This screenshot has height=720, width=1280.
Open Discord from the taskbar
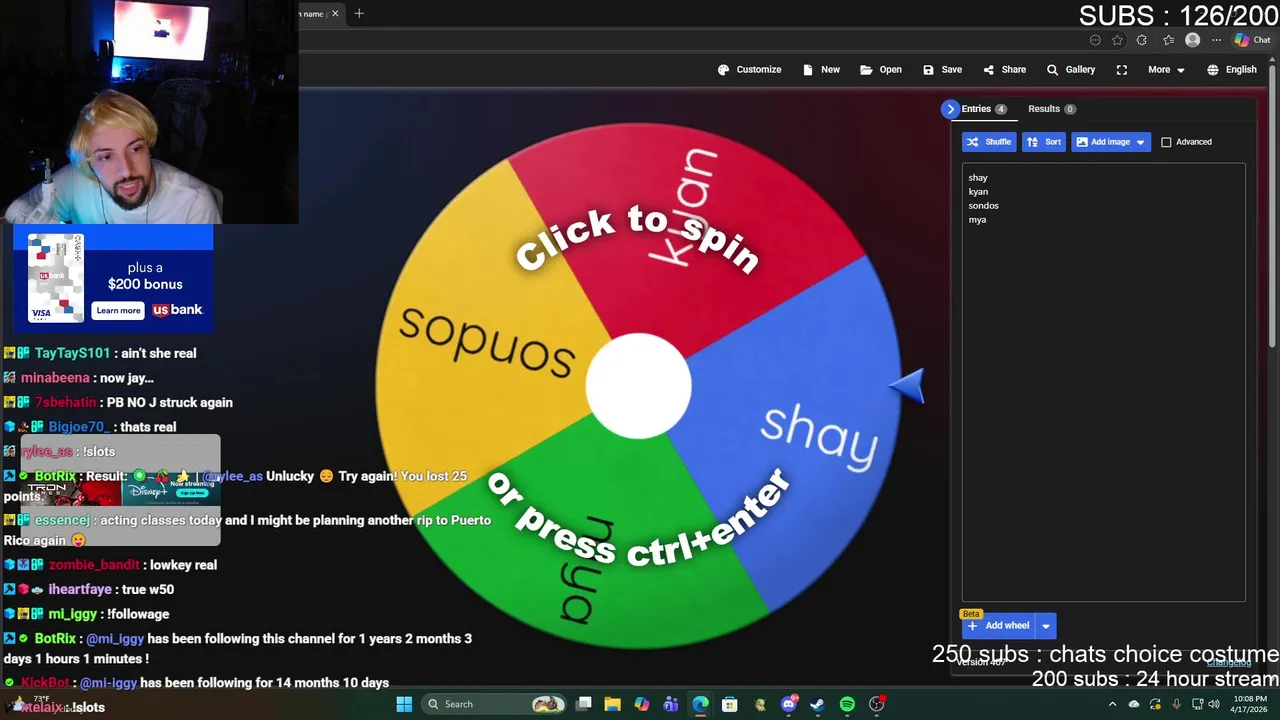tap(789, 704)
